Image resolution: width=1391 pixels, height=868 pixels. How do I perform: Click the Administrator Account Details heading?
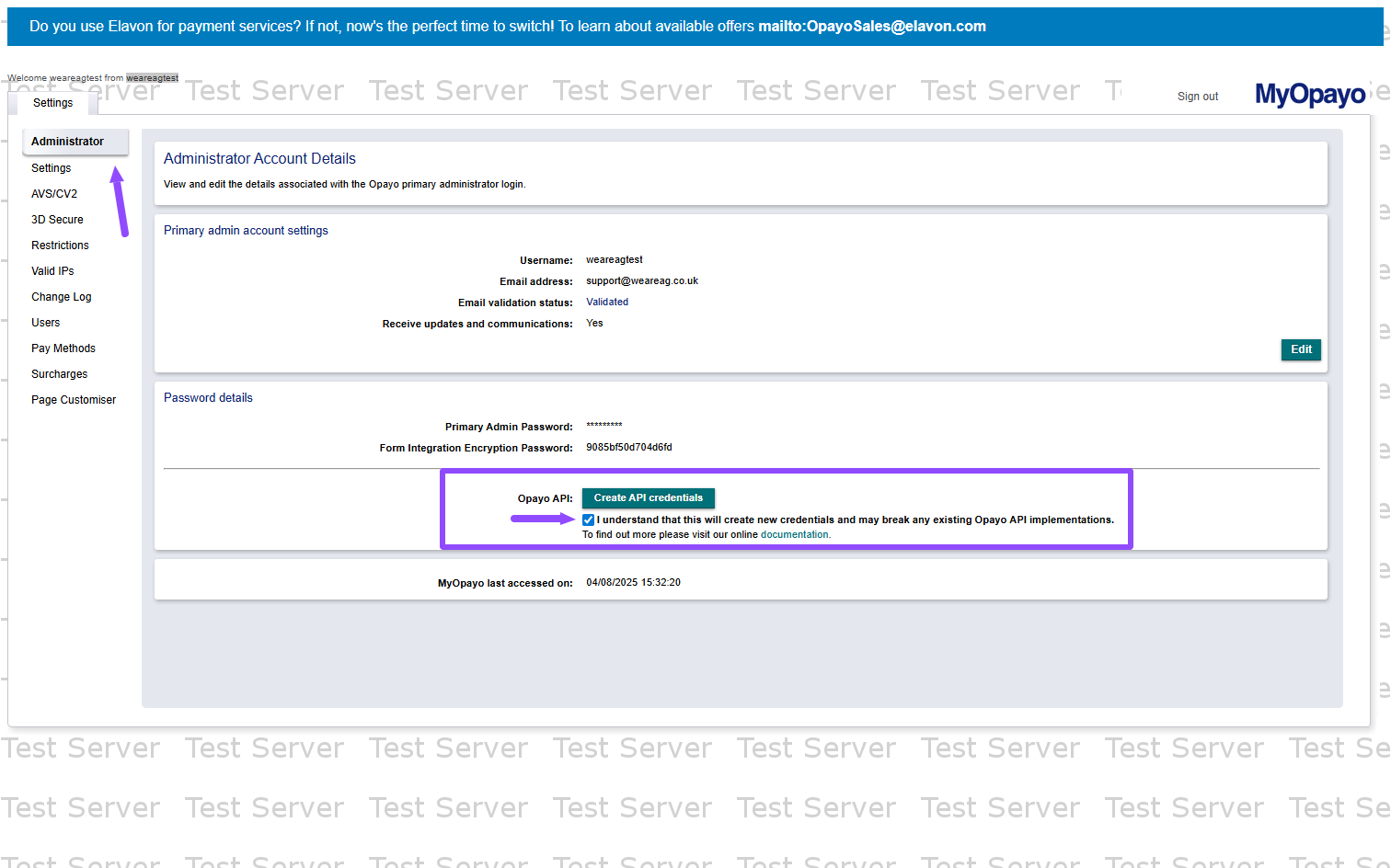(x=259, y=159)
